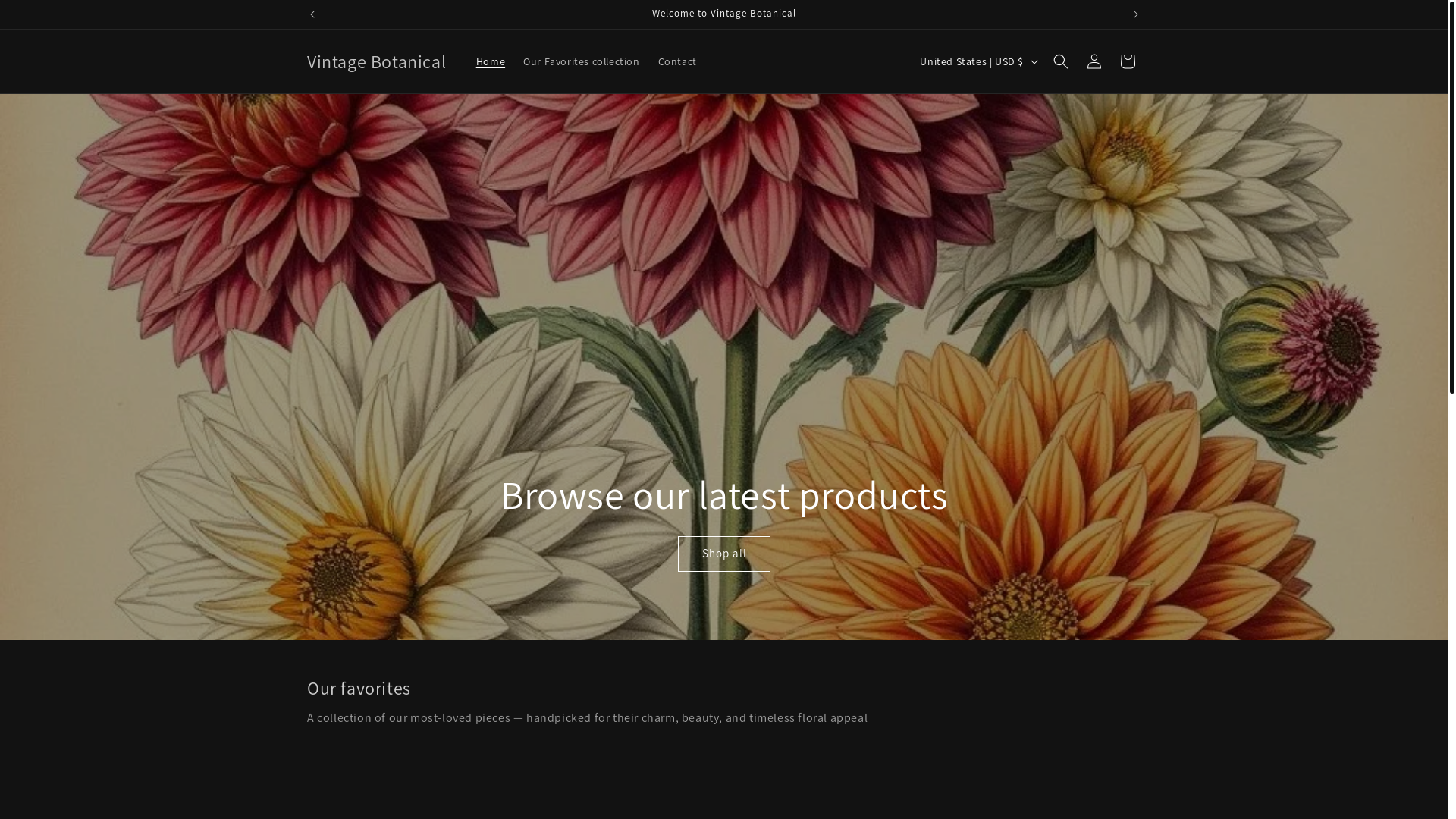Click the Welcome to Vintage Botanical announcement
1456x819 pixels.
click(723, 14)
